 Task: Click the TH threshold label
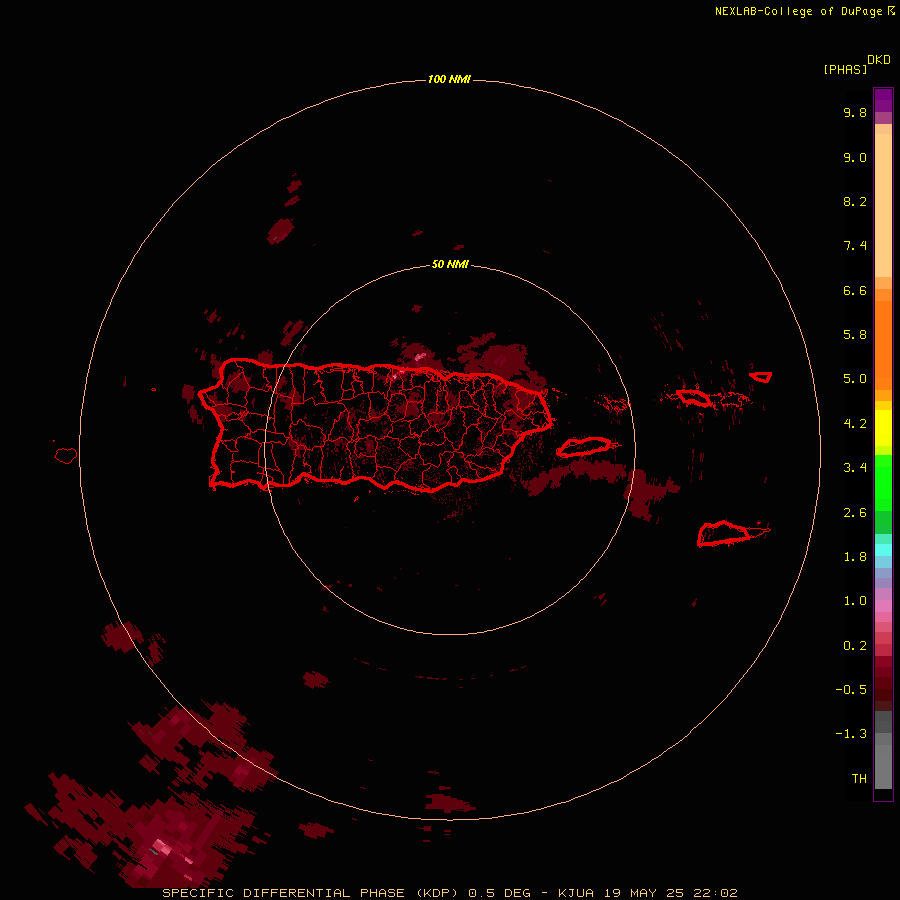coord(859,779)
